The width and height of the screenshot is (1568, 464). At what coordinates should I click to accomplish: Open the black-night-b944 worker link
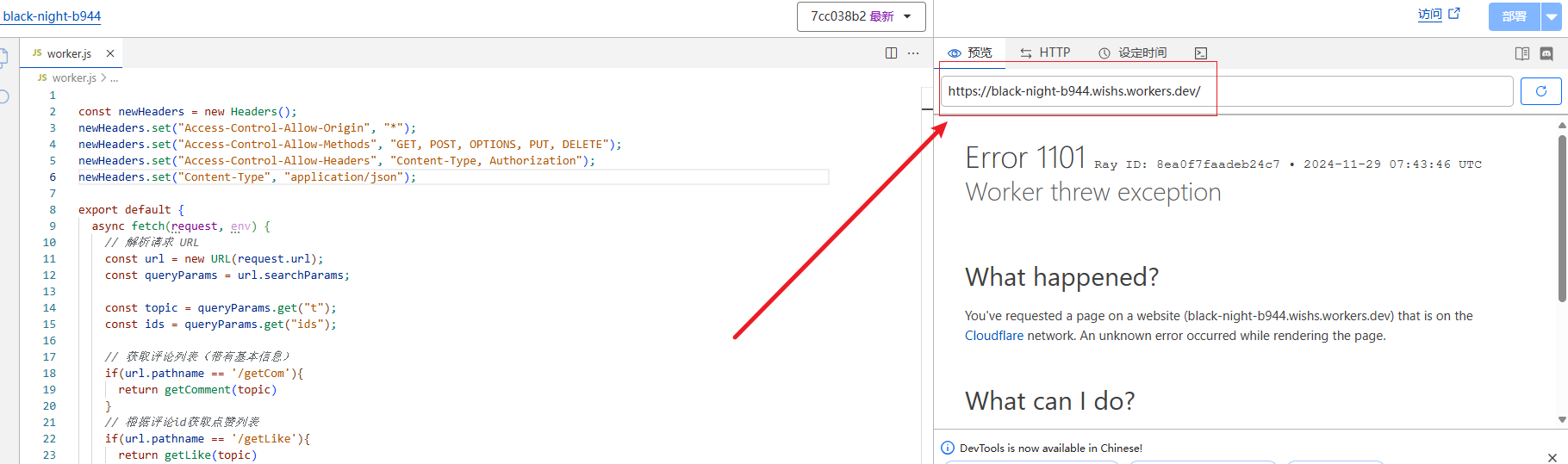pyautogui.click(x=52, y=16)
